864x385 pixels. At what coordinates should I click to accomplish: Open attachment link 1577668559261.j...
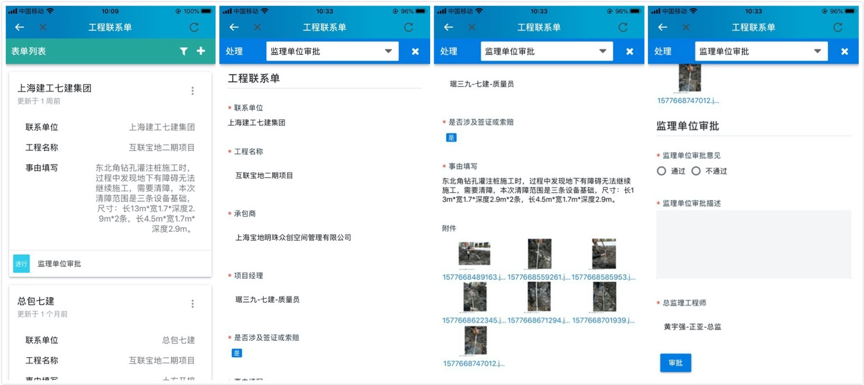click(x=539, y=277)
